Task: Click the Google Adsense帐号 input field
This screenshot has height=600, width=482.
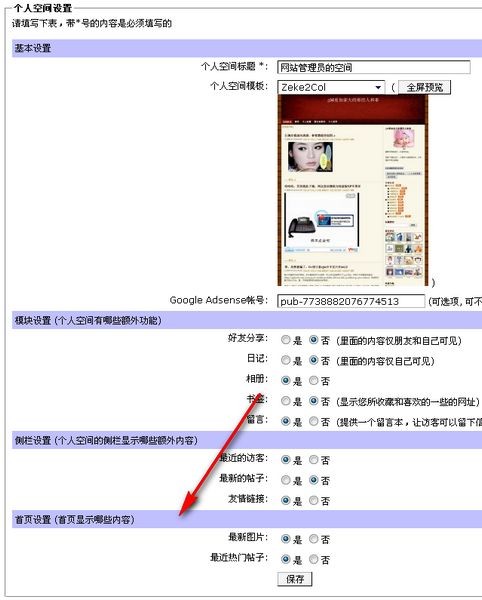Action: [x=351, y=301]
